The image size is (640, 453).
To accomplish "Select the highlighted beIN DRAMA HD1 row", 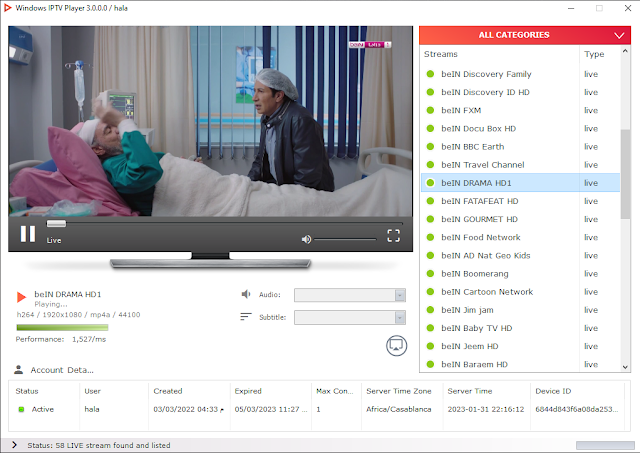I will pos(520,183).
